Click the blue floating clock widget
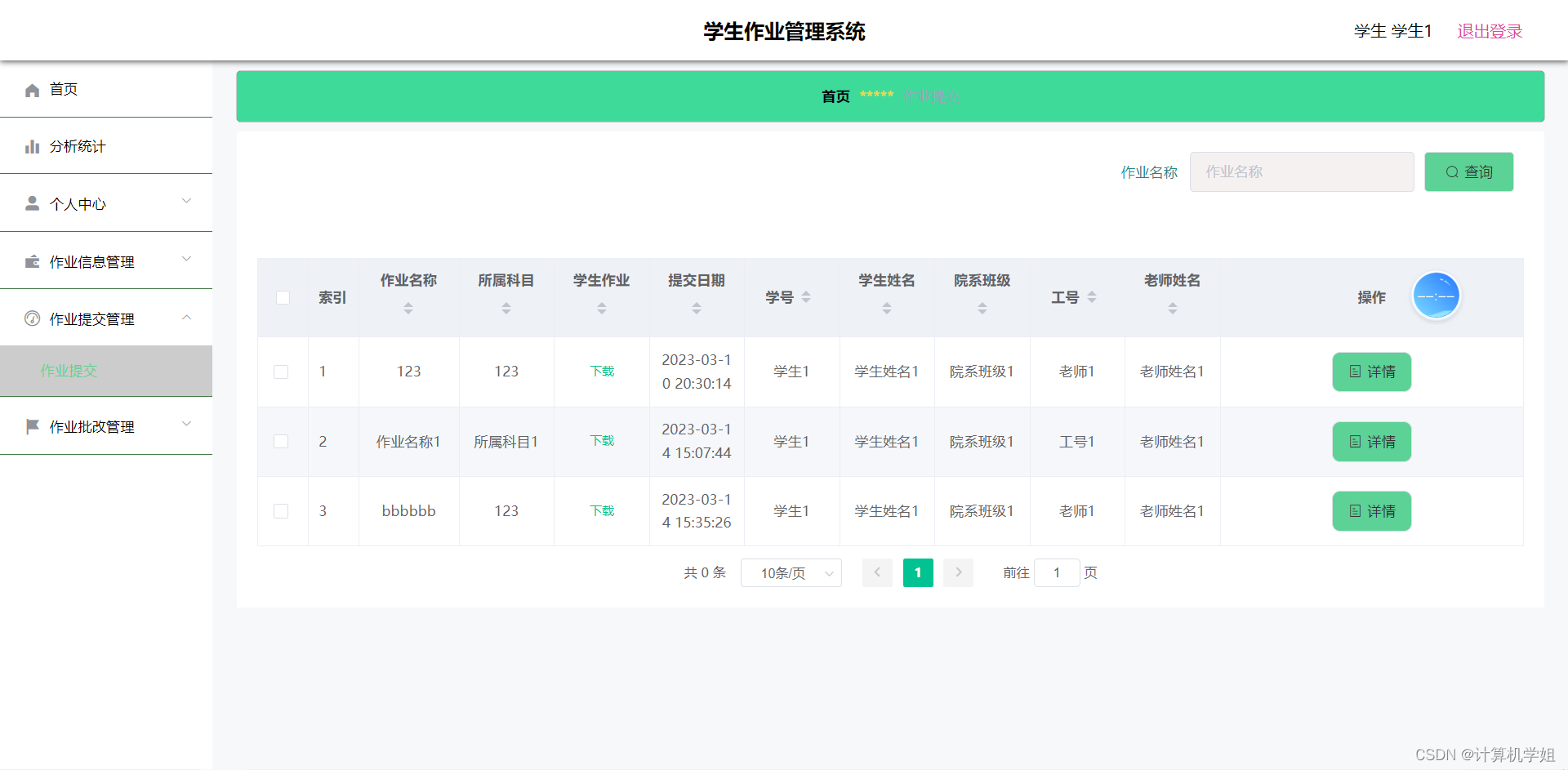Image resolution: width=1568 pixels, height=770 pixels. click(x=1436, y=296)
